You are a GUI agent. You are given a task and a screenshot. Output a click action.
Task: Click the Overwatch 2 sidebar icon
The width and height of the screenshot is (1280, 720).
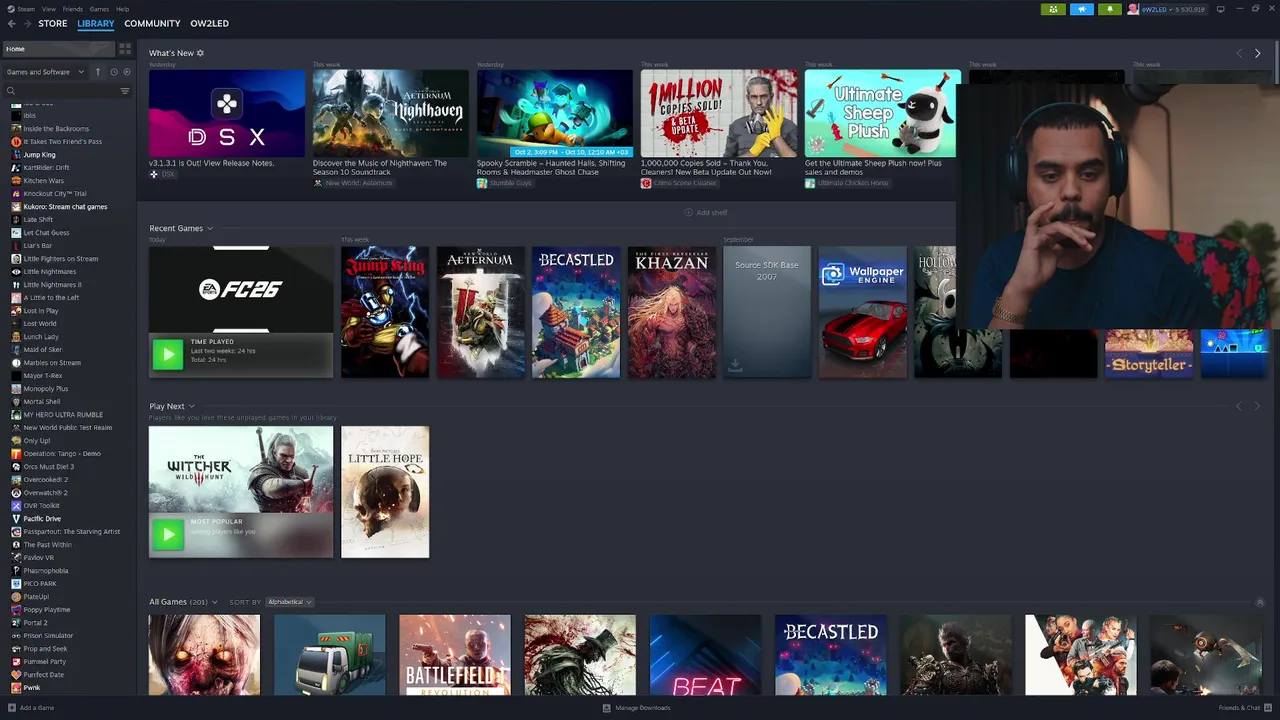[x=16, y=493]
